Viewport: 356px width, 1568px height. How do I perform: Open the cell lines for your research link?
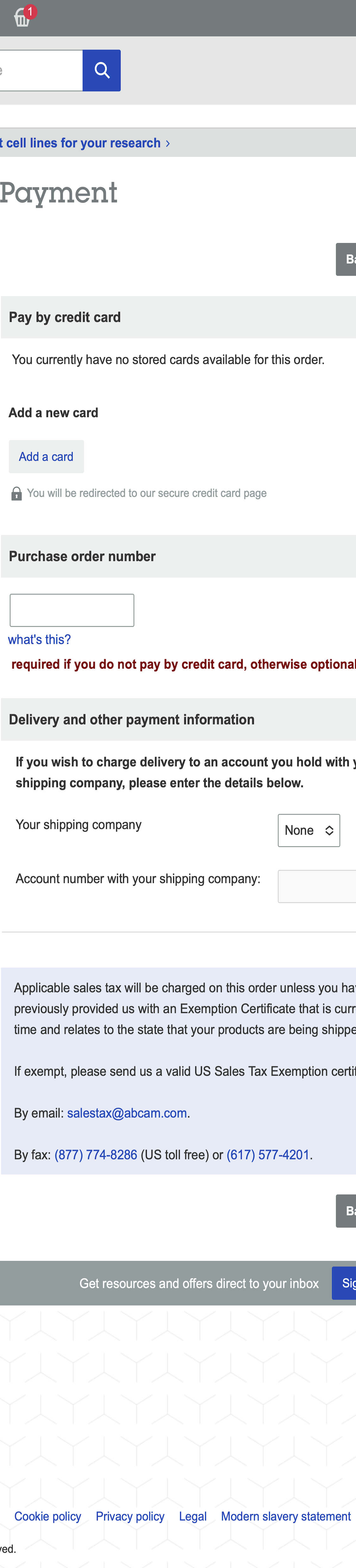(x=84, y=143)
